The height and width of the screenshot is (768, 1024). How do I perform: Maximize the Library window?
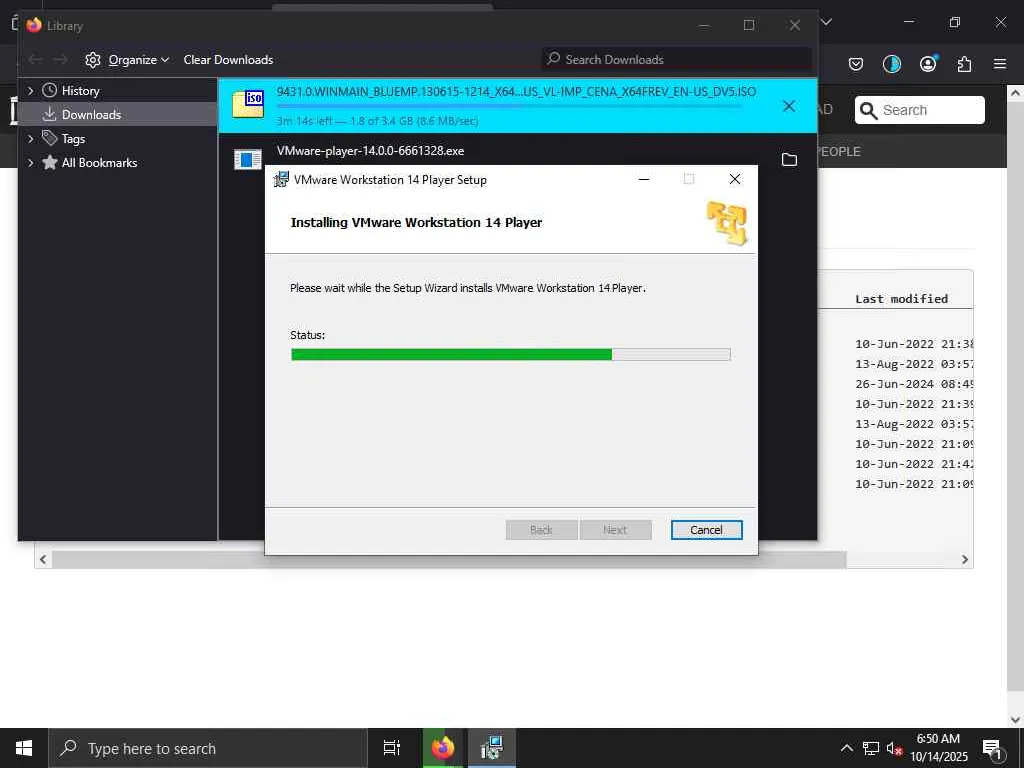click(x=749, y=25)
